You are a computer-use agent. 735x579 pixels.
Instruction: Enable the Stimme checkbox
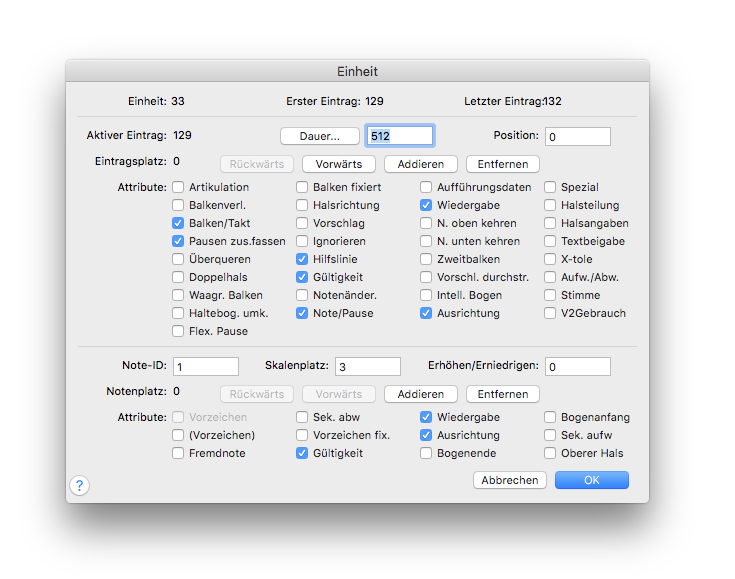tap(550, 295)
